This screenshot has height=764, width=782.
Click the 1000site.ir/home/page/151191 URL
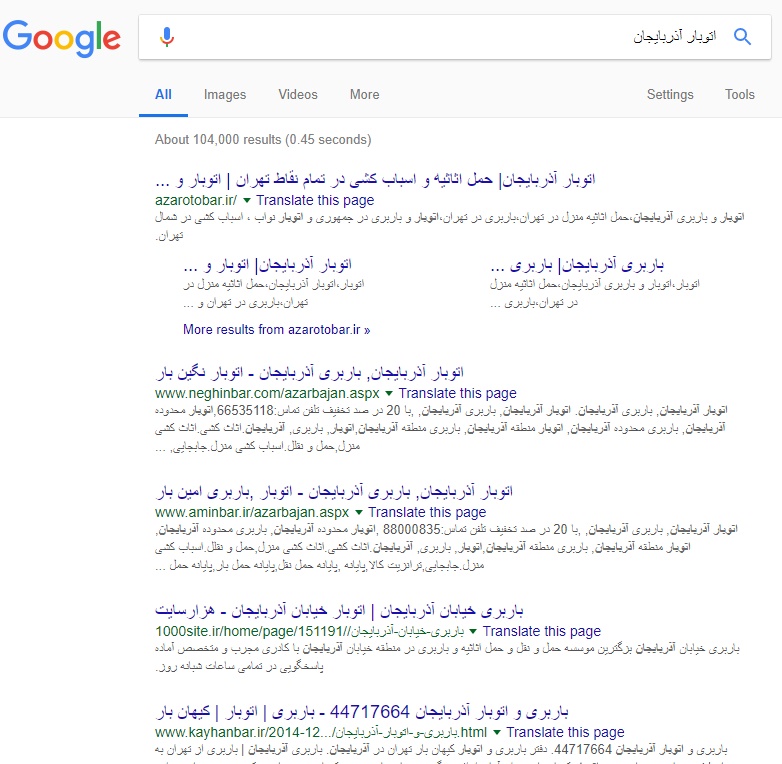click(x=309, y=632)
